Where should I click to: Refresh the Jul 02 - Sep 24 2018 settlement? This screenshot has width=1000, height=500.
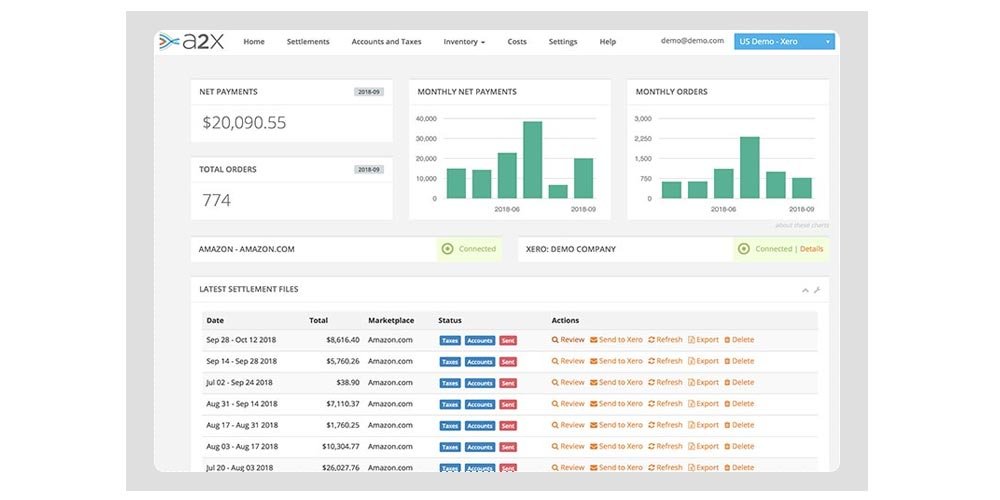point(665,383)
